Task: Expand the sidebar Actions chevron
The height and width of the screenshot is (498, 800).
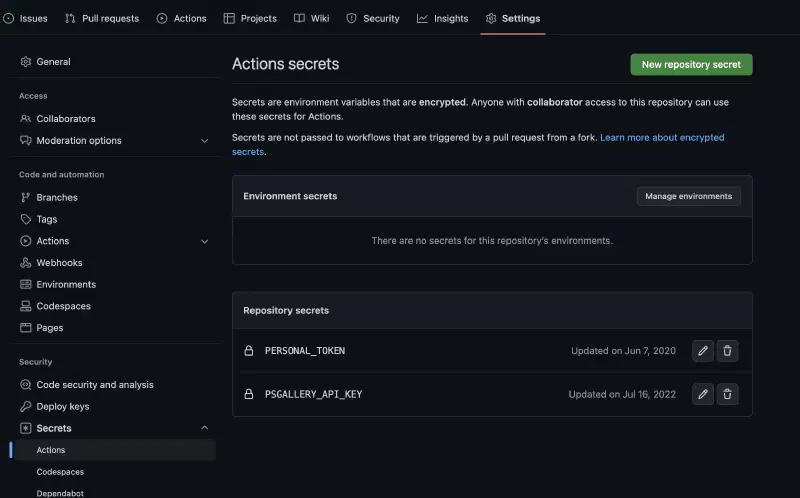Action: click(205, 241)
